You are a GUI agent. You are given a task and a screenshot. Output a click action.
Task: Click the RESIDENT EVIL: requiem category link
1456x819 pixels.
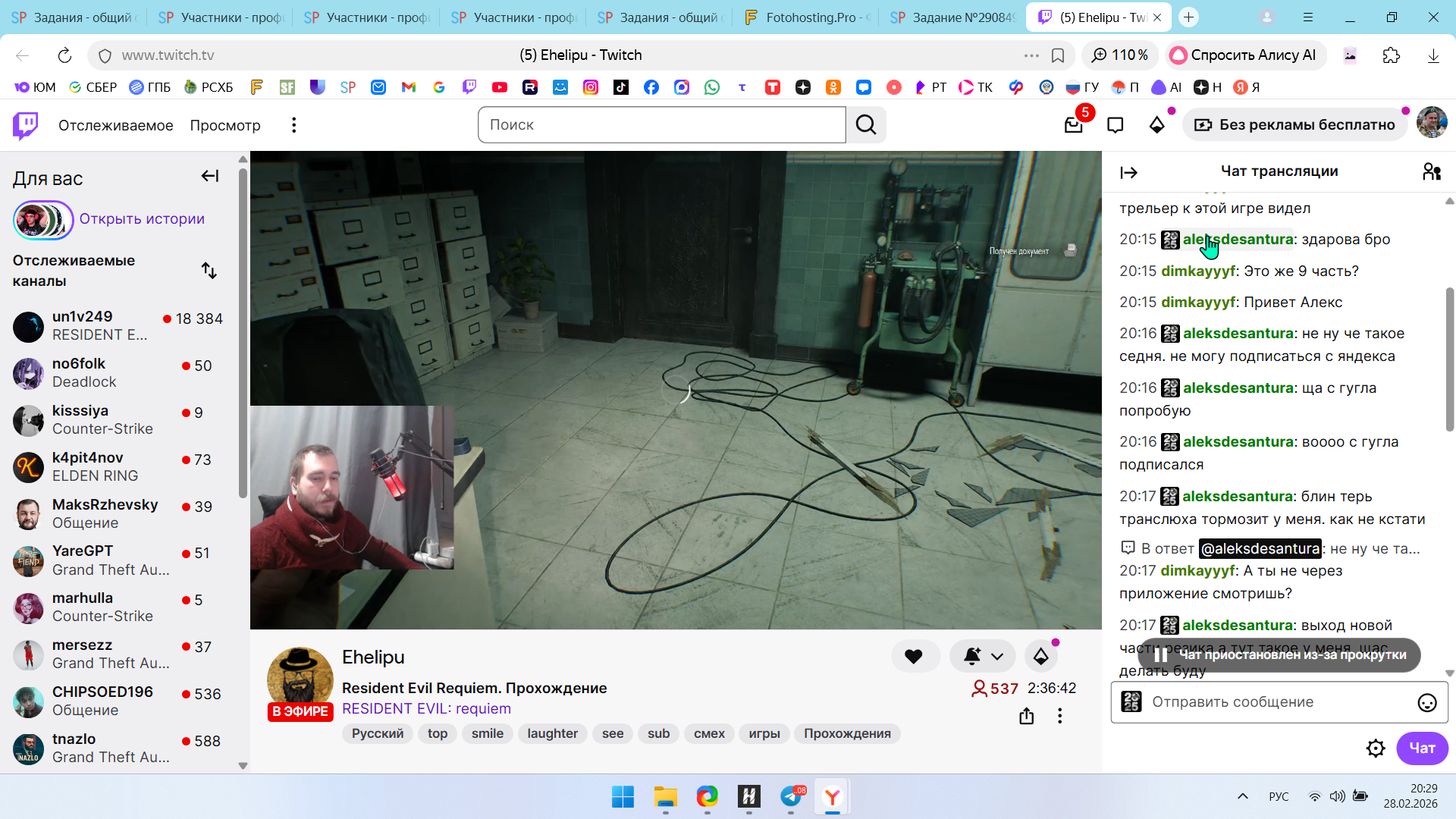426,708
